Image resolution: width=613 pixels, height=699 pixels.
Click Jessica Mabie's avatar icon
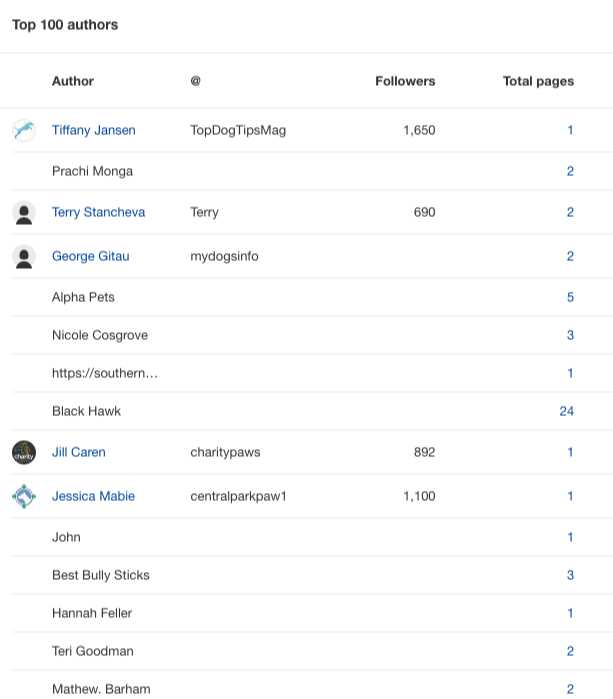(24, 496)
